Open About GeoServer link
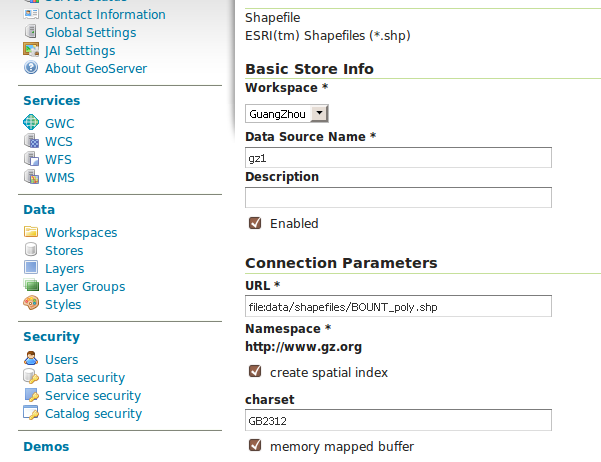601x462 pixels. (x=95, y=68)
